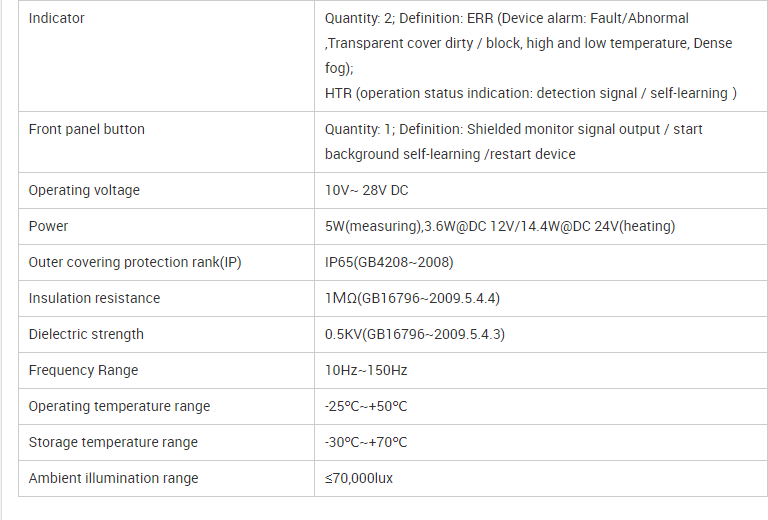Click the Dielectric strength label
Viewport: 768px width, 520px height.
86,334
